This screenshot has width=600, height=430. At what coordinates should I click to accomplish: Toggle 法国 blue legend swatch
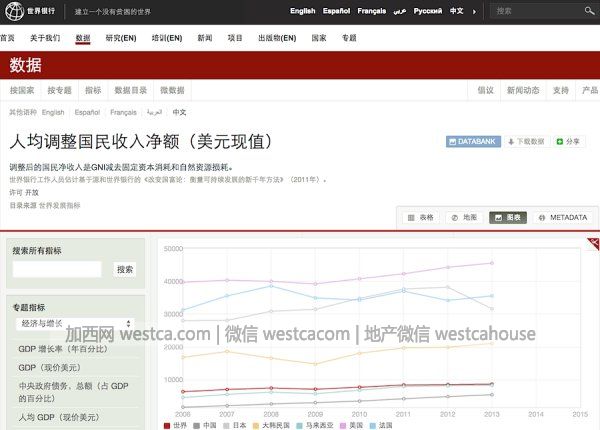pos(373,425)
